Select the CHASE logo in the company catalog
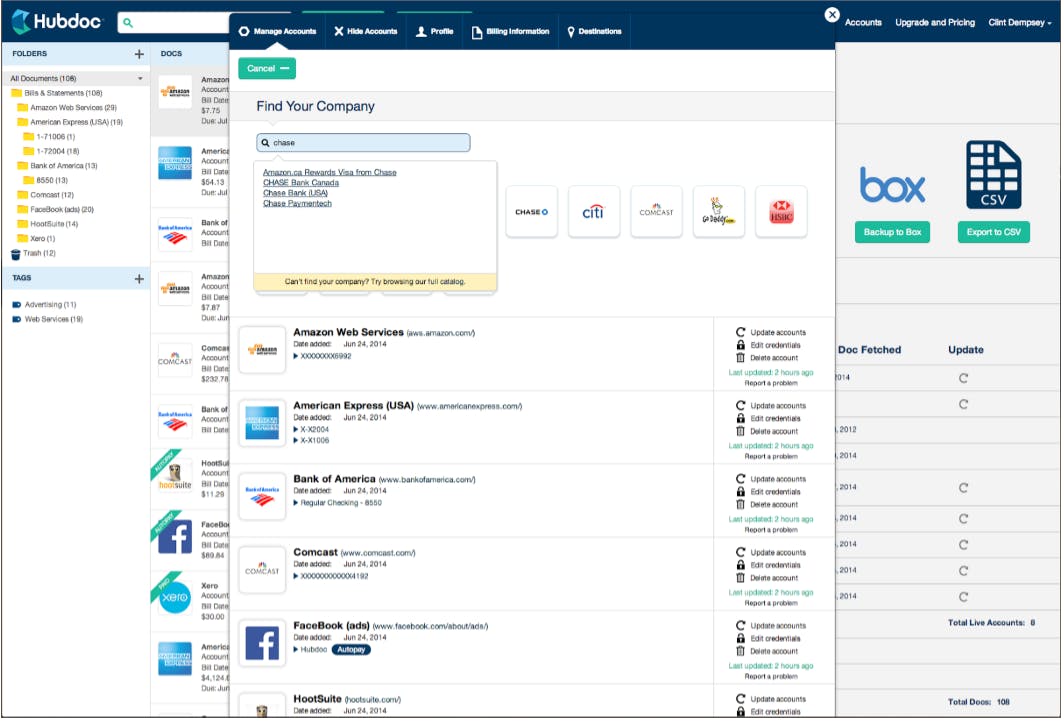This screenshot has width=1064, height=722. [531, 211]
